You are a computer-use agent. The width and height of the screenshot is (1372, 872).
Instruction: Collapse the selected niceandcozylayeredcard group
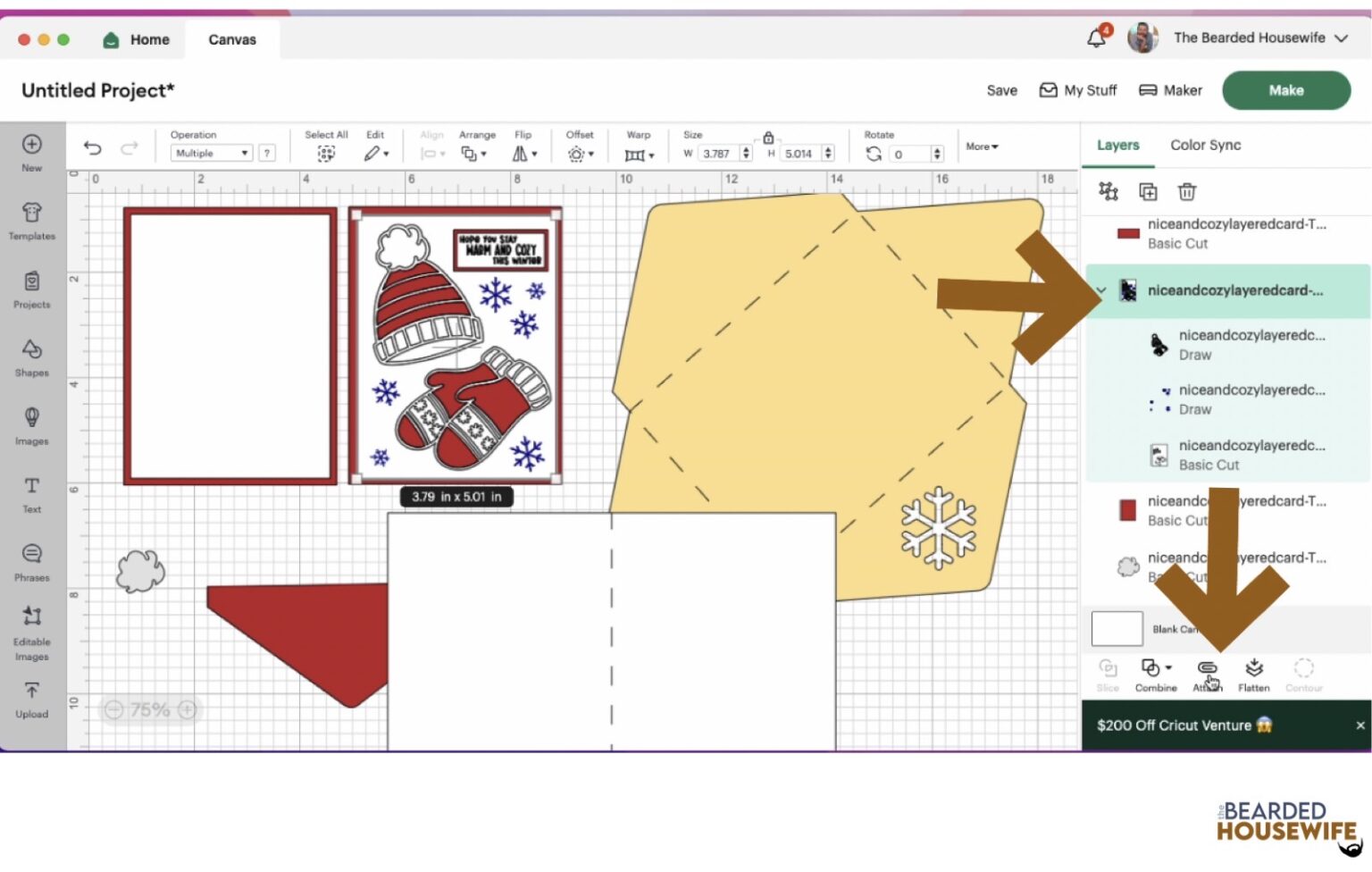coord(1101,290)
